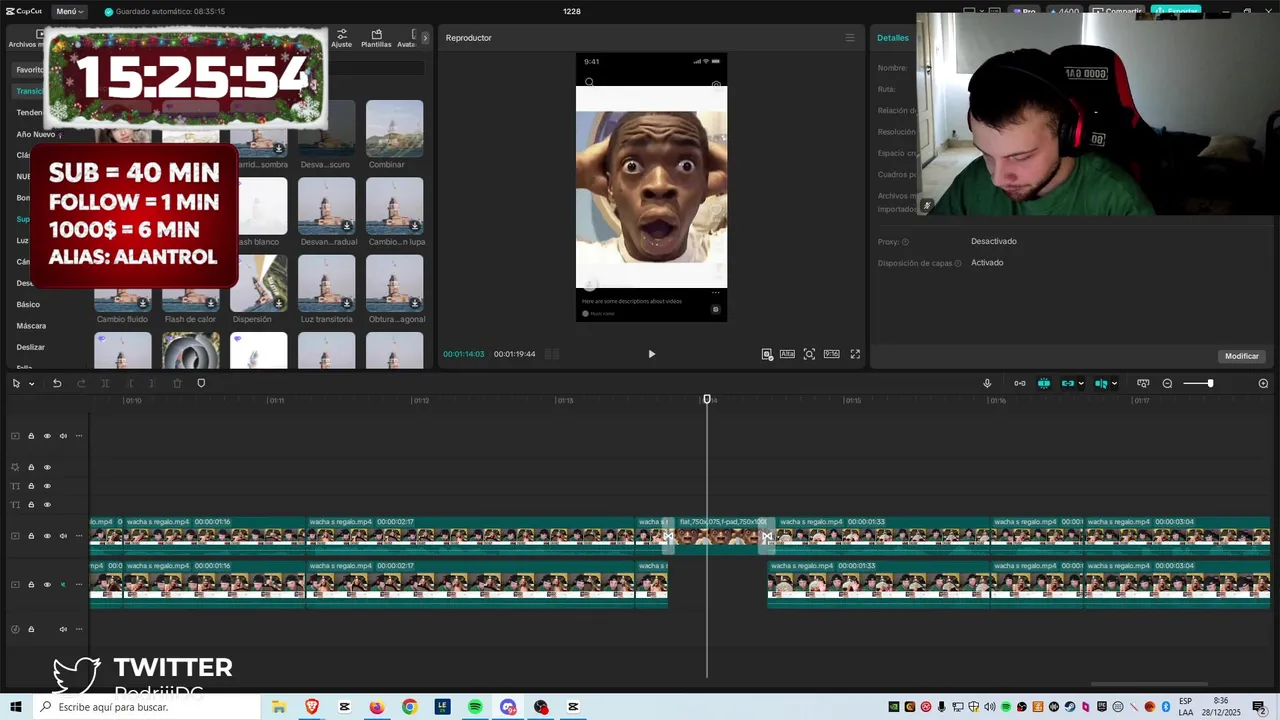The height and width of the screenshot is (720, 1280).
Task: Download the Cambio...n lupa transition
Action: tap(415, 226)
